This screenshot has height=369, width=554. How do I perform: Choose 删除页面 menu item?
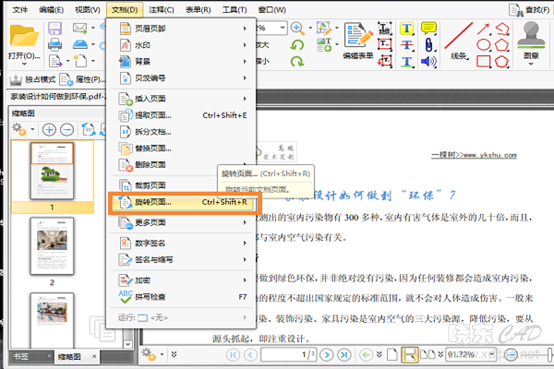coord(182,165)
